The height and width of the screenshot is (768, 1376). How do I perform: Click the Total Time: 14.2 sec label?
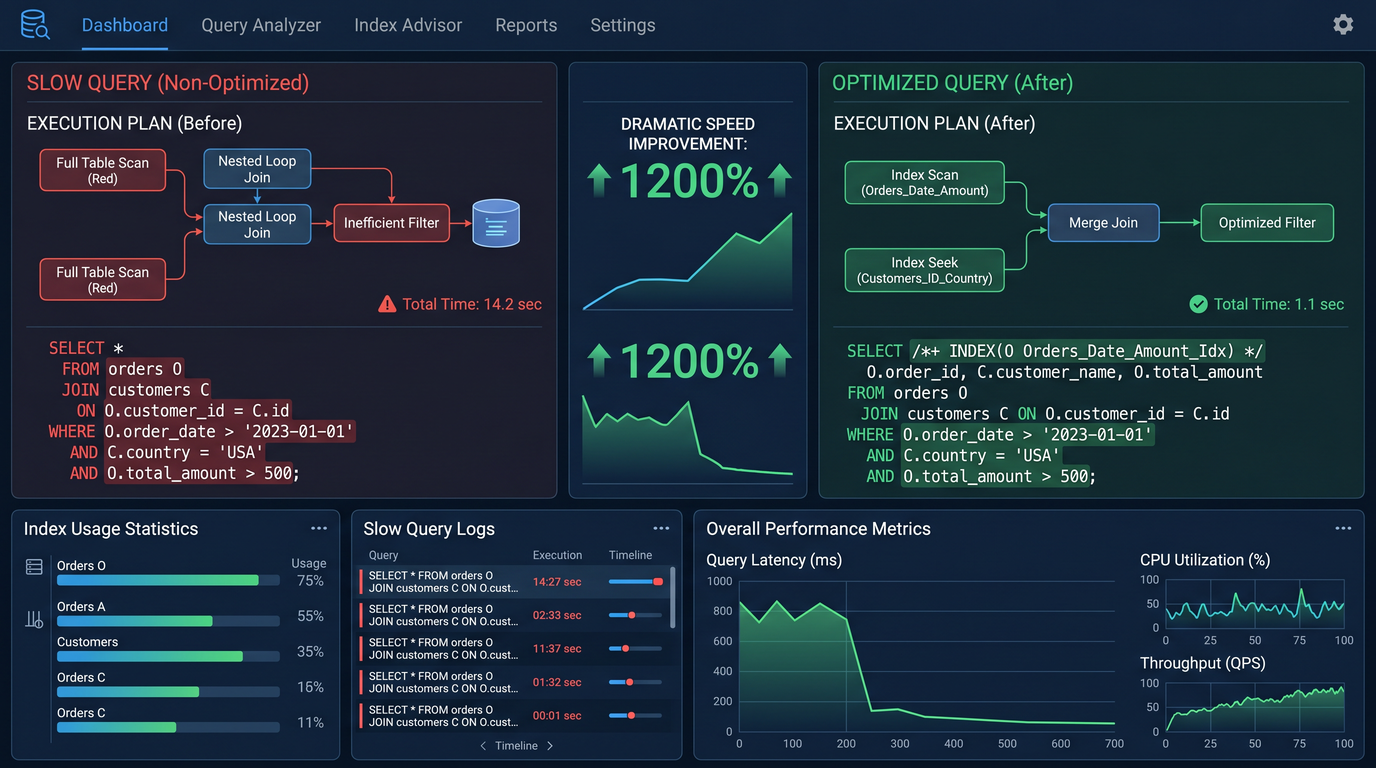pyautogui.click(x=471, y=304)
